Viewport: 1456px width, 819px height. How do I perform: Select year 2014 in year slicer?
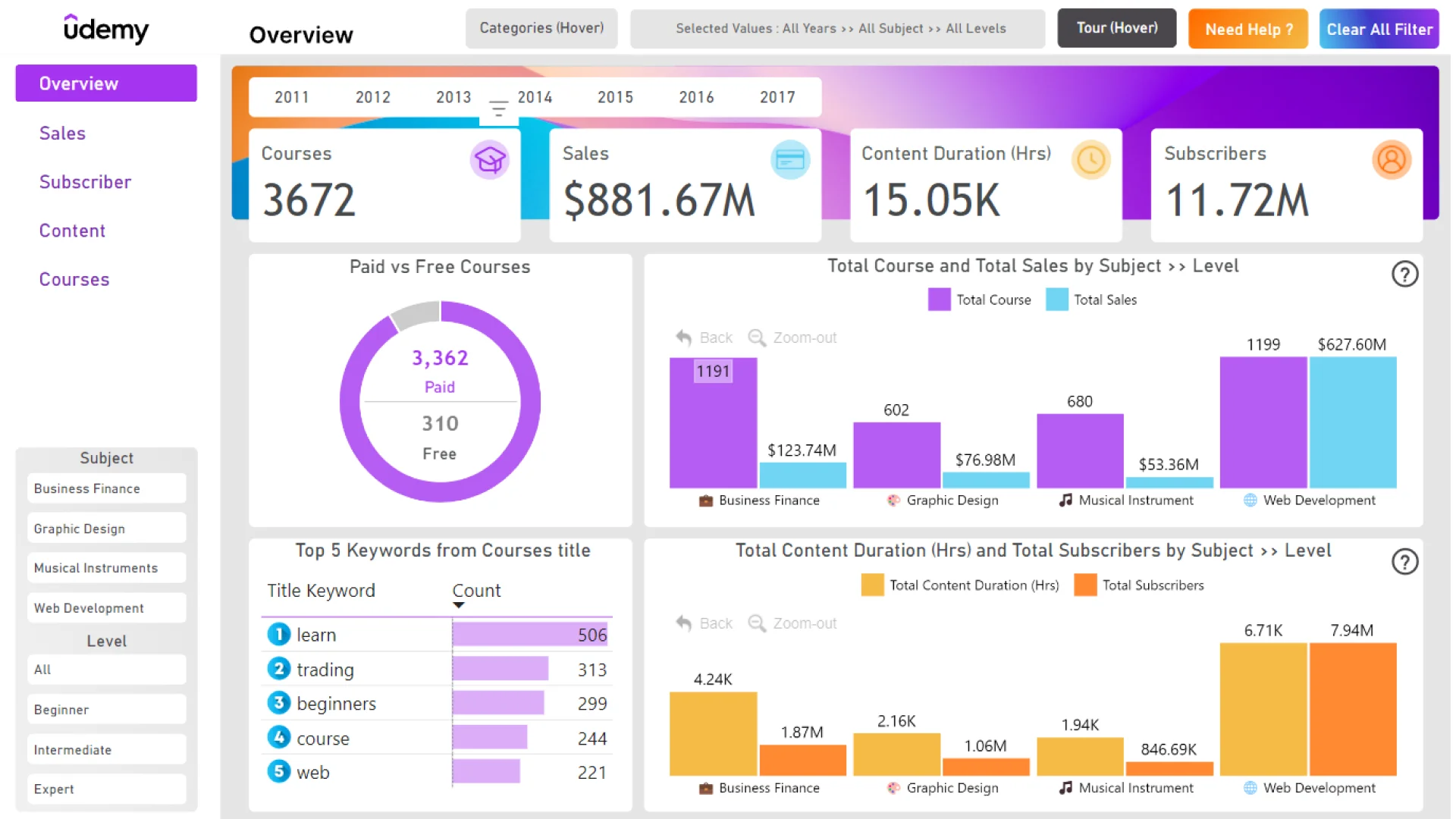(x=535, y=97)
